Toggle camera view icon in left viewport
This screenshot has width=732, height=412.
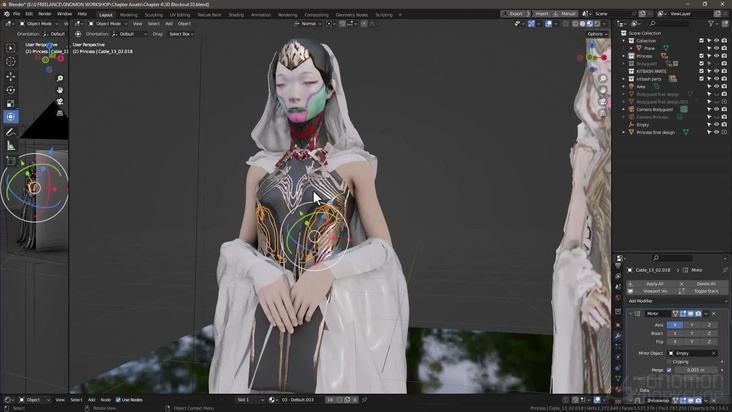click(x=60, y=101)
